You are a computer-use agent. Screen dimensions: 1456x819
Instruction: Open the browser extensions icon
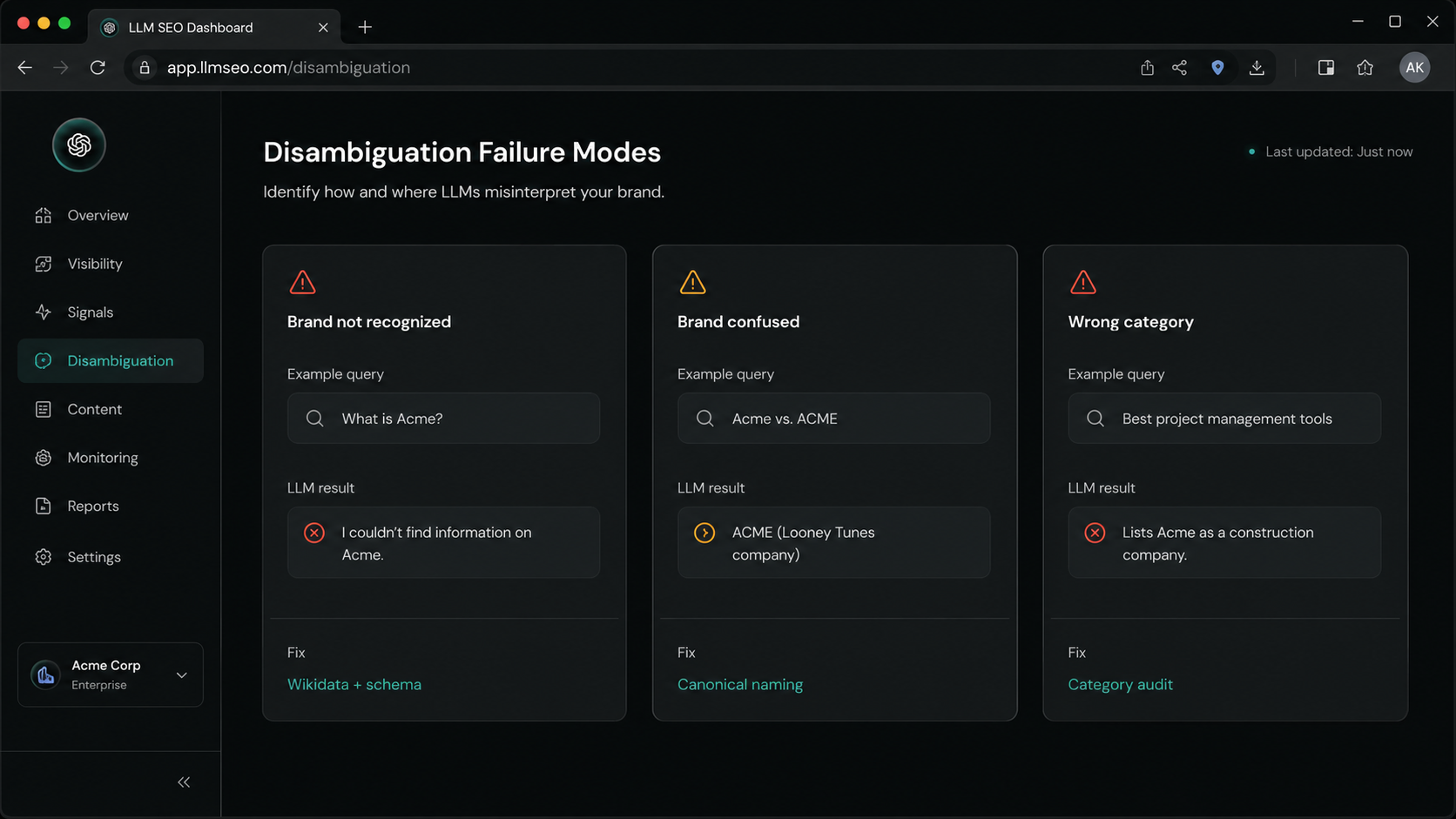(1365, 68)
